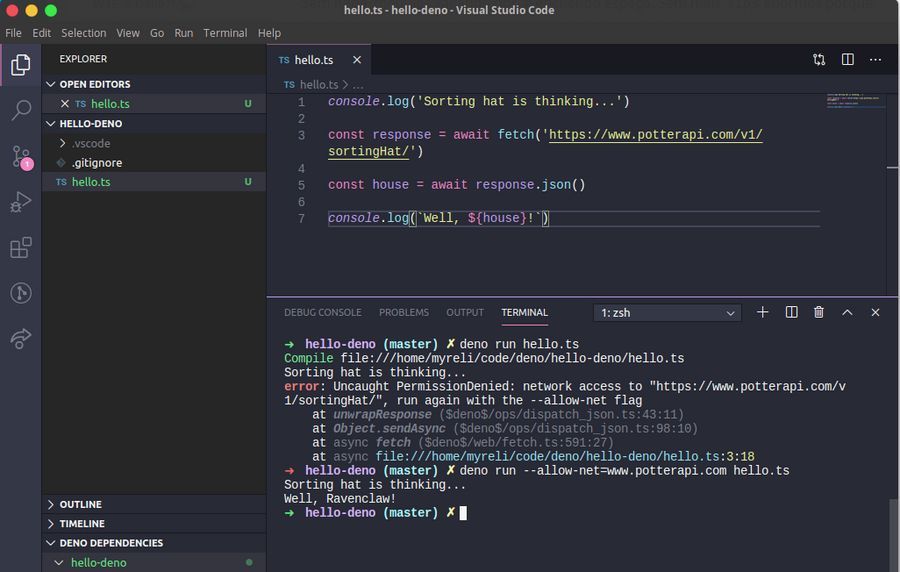The height and width of the screenshot is (572, 900).
Task: Open the Source Control view
Action: tap(21, 157)
